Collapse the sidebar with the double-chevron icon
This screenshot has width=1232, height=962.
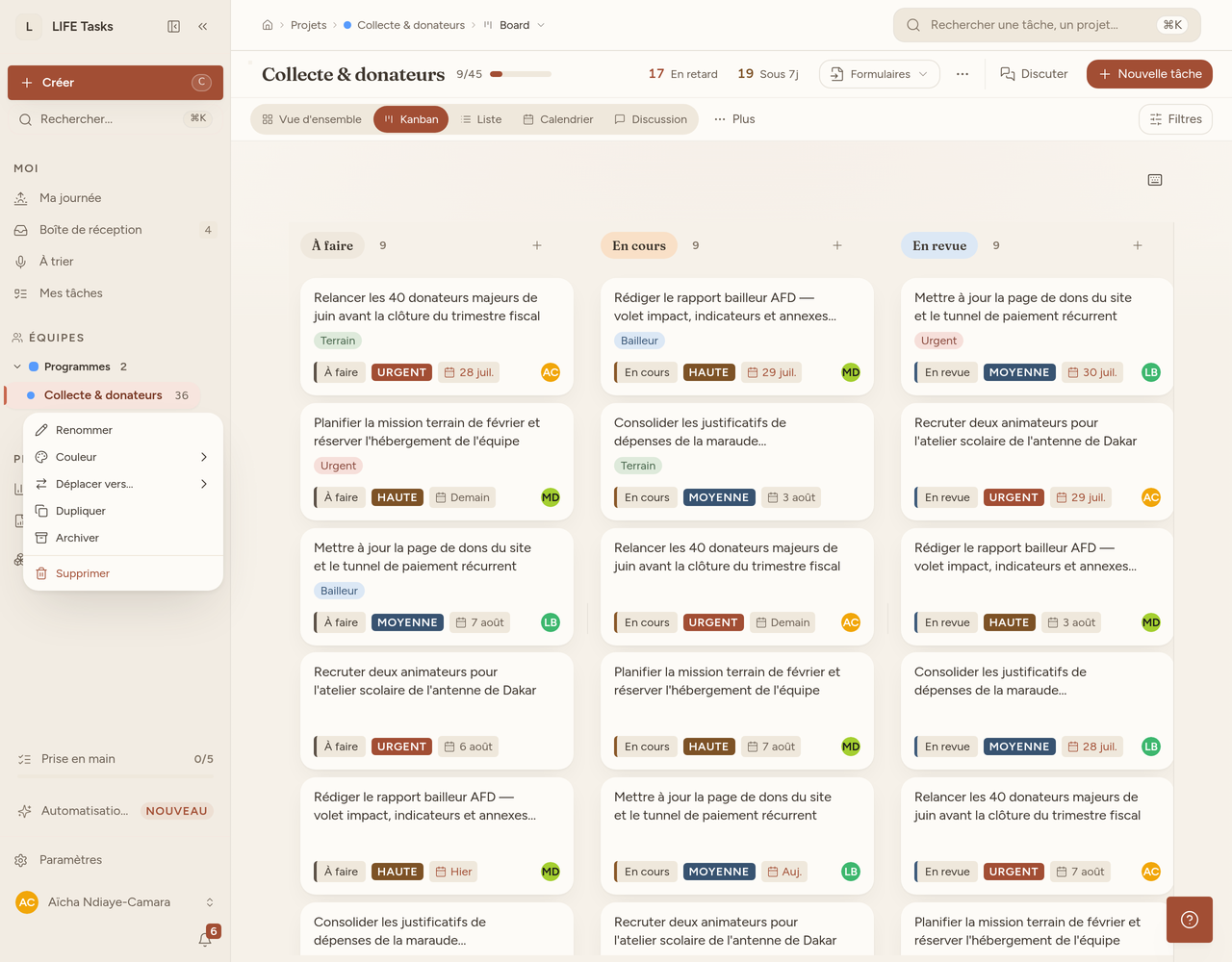tap(203, 26)
